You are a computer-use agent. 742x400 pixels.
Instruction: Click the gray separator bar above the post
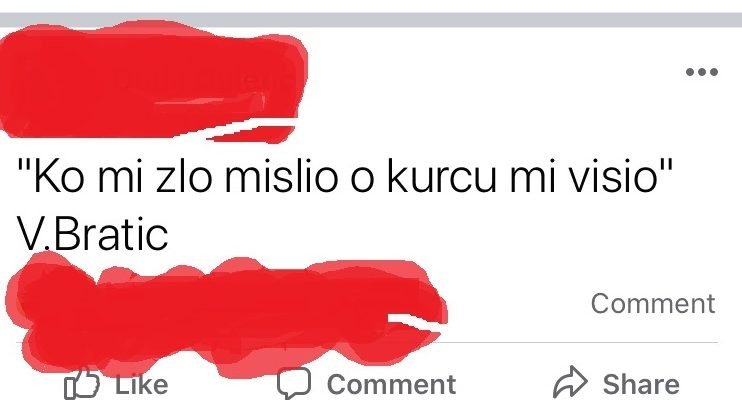[371, 20]
